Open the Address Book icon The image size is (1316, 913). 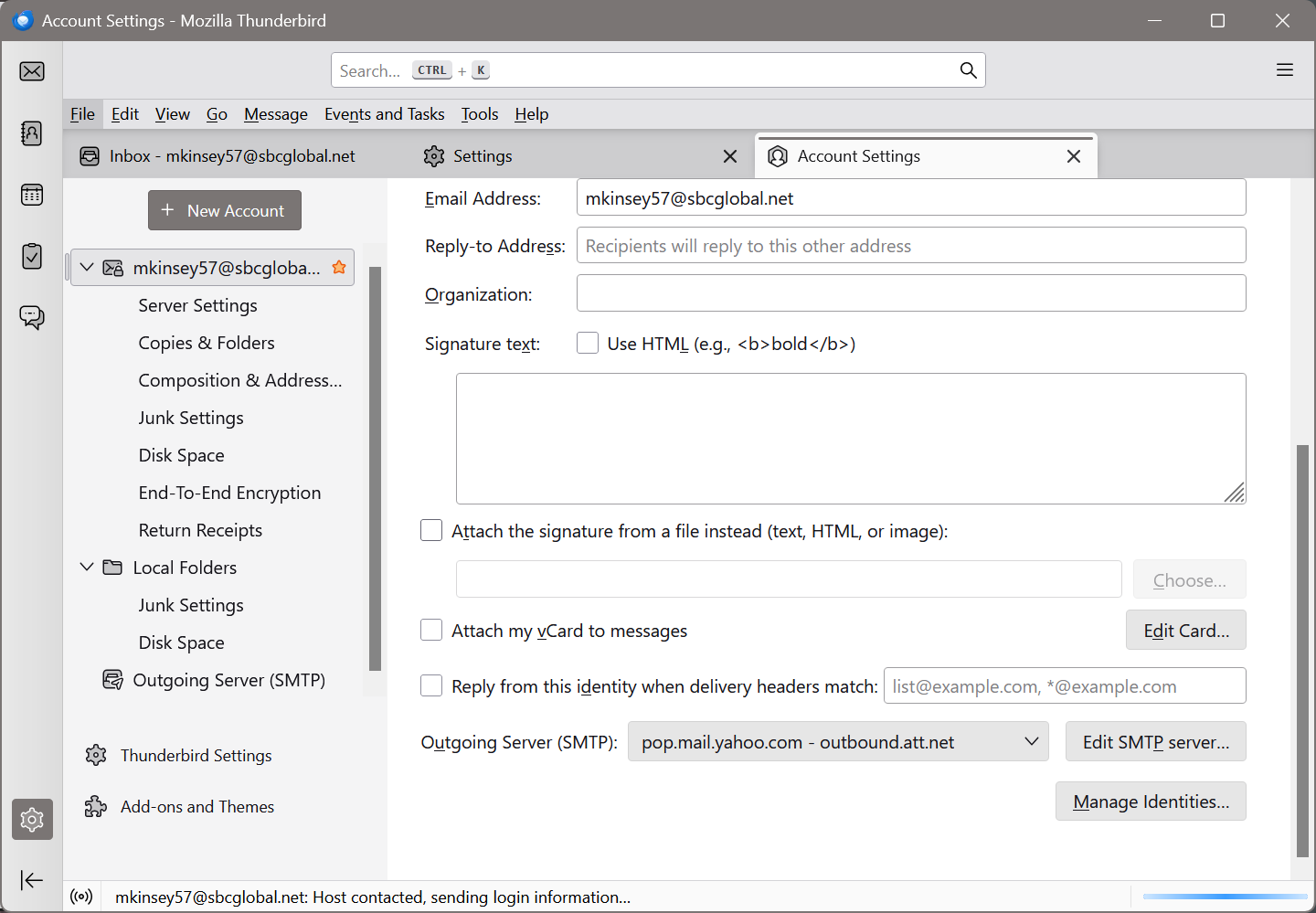point(32,133)
